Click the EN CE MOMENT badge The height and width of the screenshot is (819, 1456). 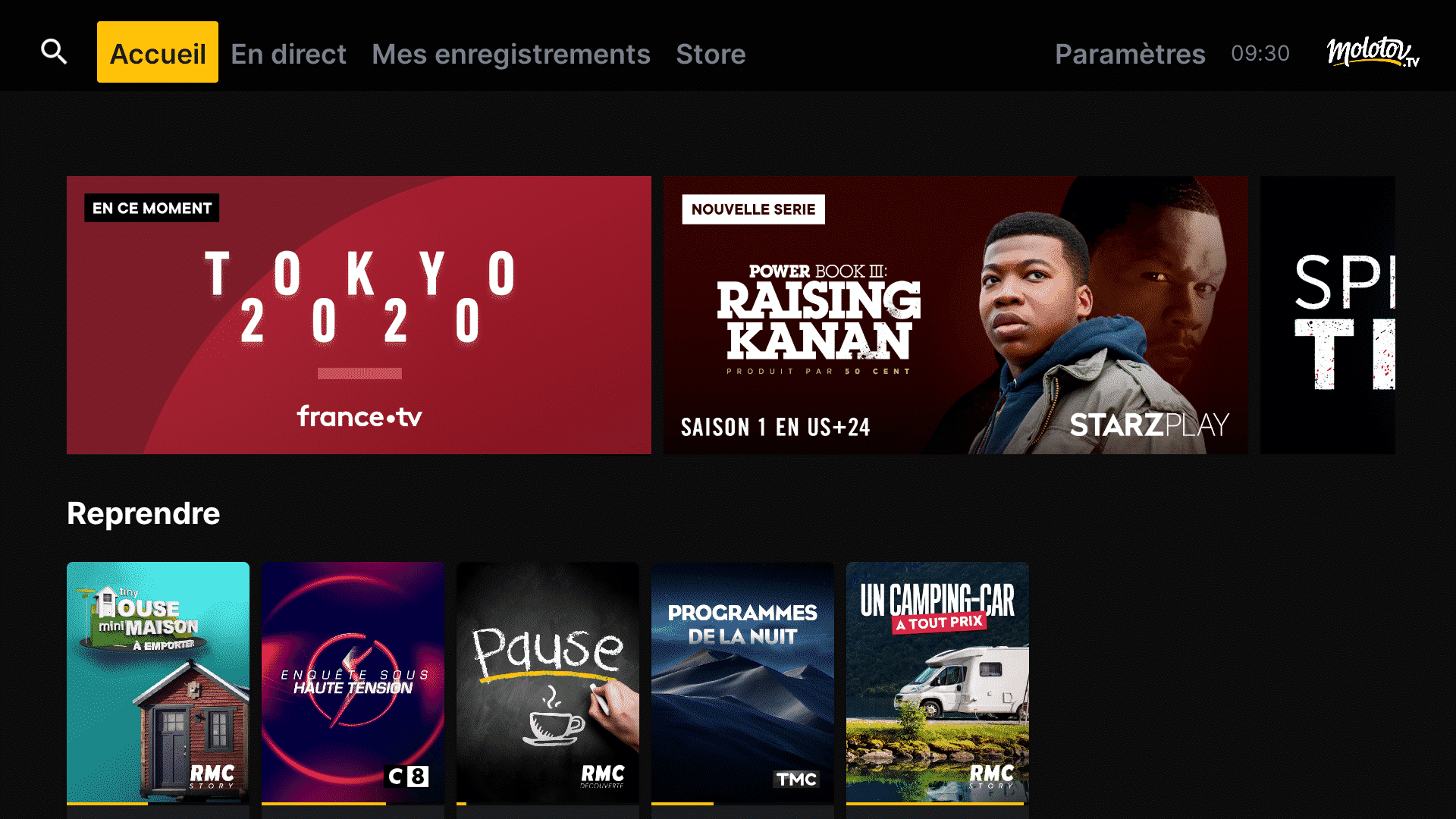tap(152, 208)
